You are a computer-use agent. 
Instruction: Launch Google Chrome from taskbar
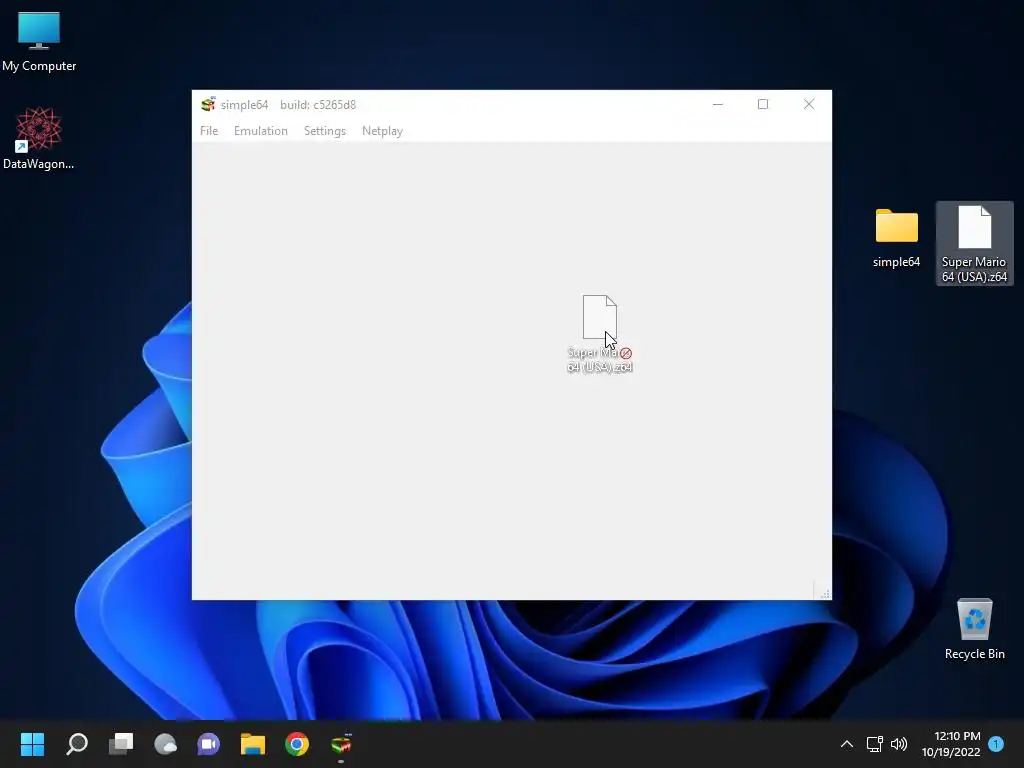[x=296, y=744]
